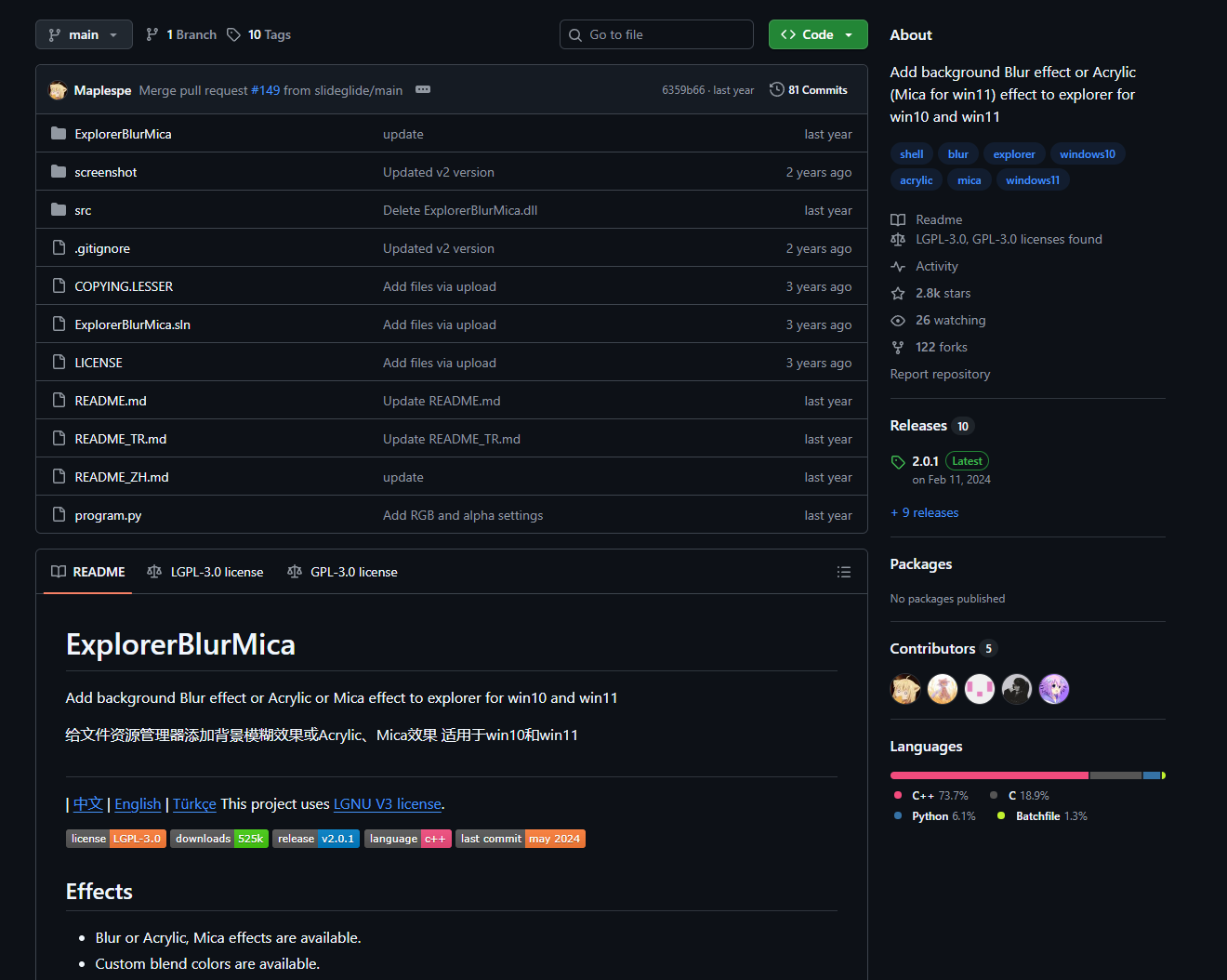Click the Maplespe author avatar
The height and width of the screenshot is (980, 1227).
58,90
